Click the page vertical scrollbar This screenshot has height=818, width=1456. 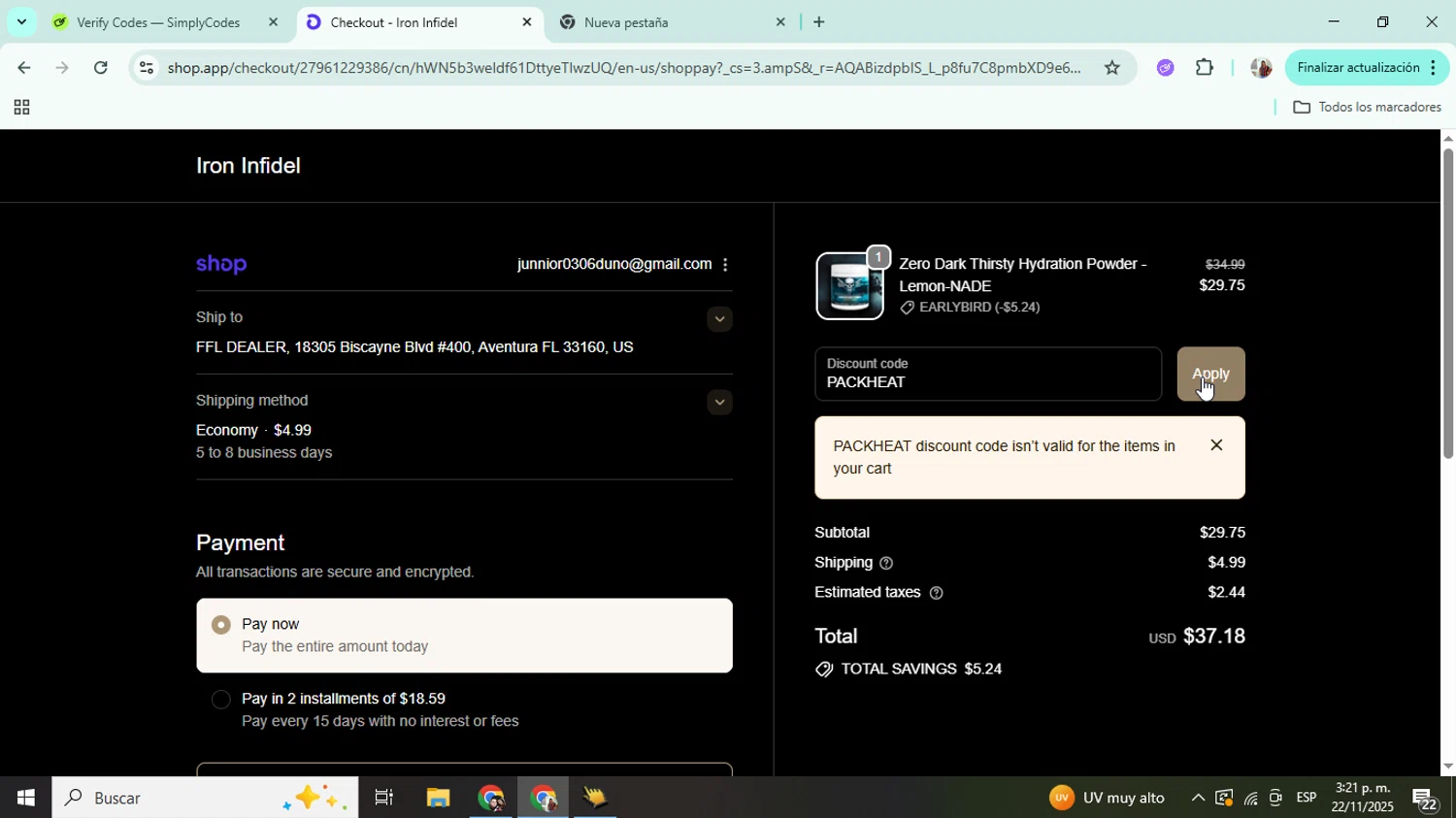click(1447, 303)
